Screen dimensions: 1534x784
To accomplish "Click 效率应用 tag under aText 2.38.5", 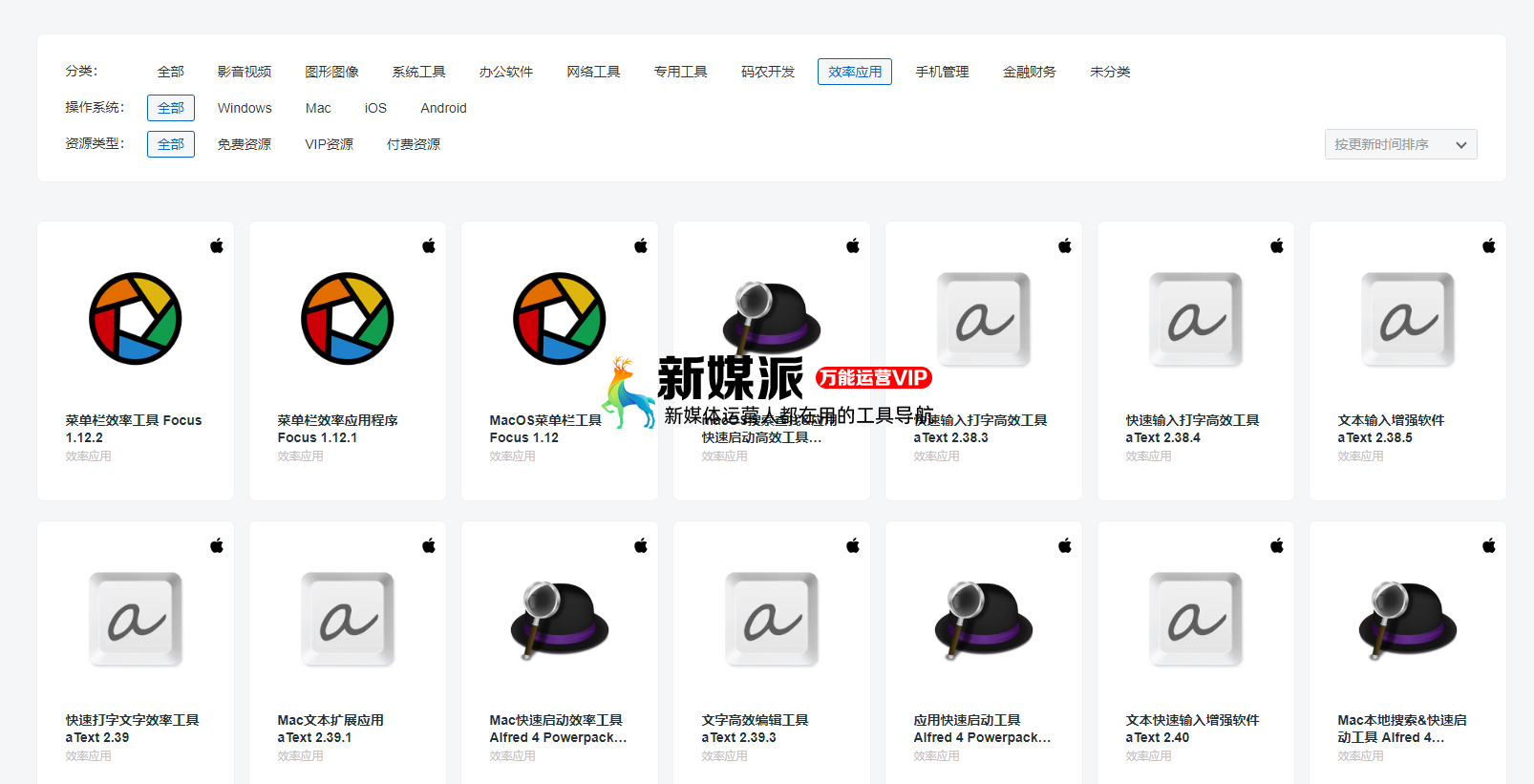I will (x=1360, y=456).
